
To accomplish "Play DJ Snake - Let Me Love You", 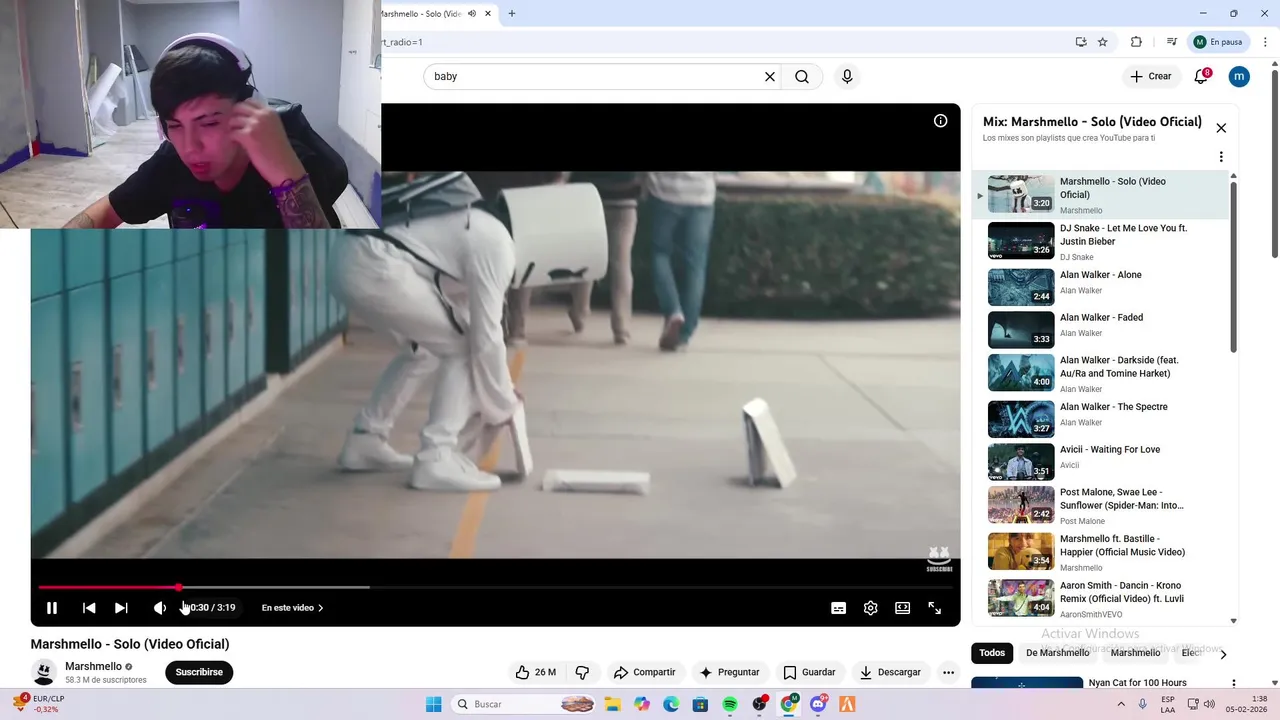I will tap(1100, 241).
